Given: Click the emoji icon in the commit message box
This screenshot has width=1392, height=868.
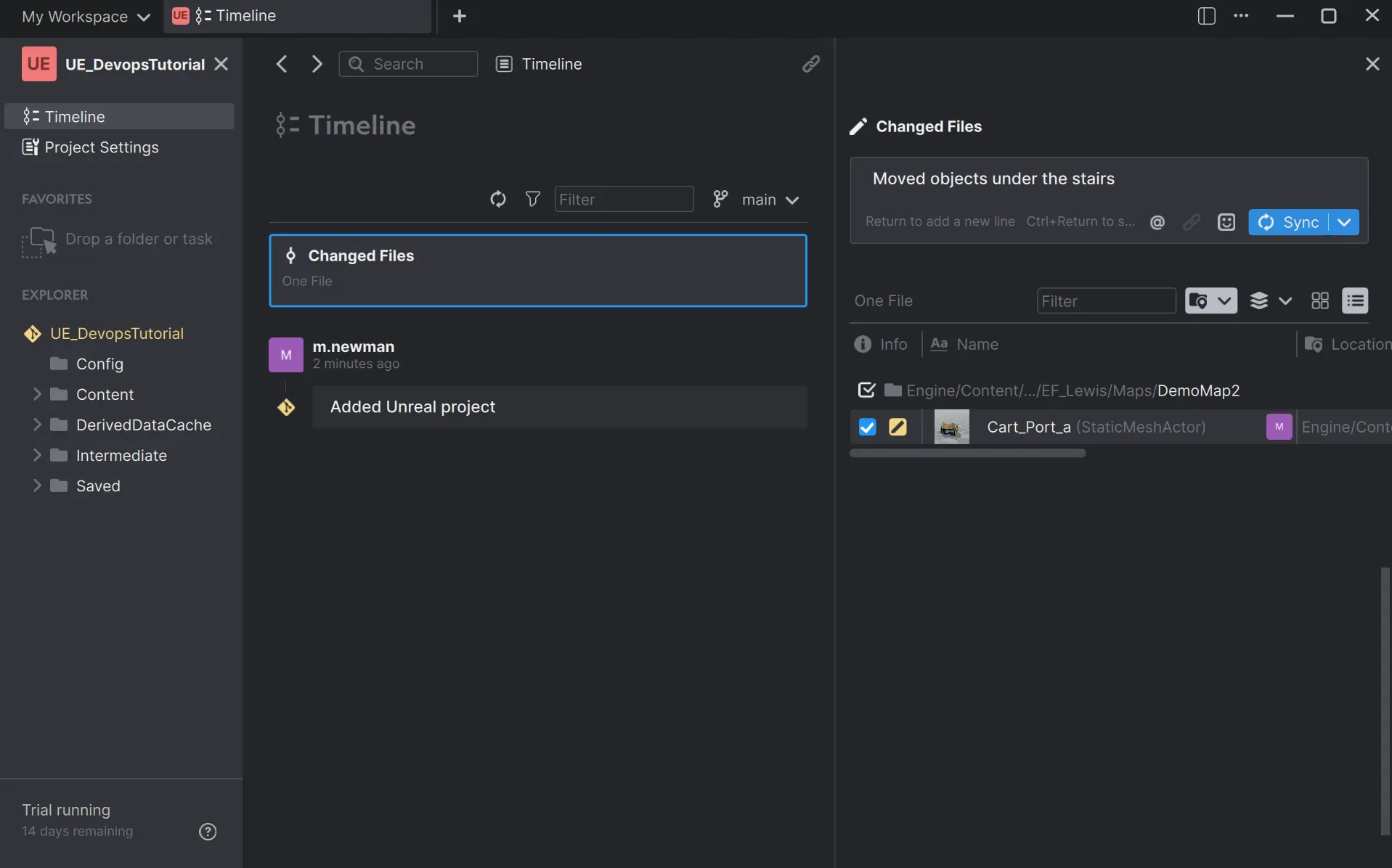Looking at the screenshot, I should coord(1226,222).
